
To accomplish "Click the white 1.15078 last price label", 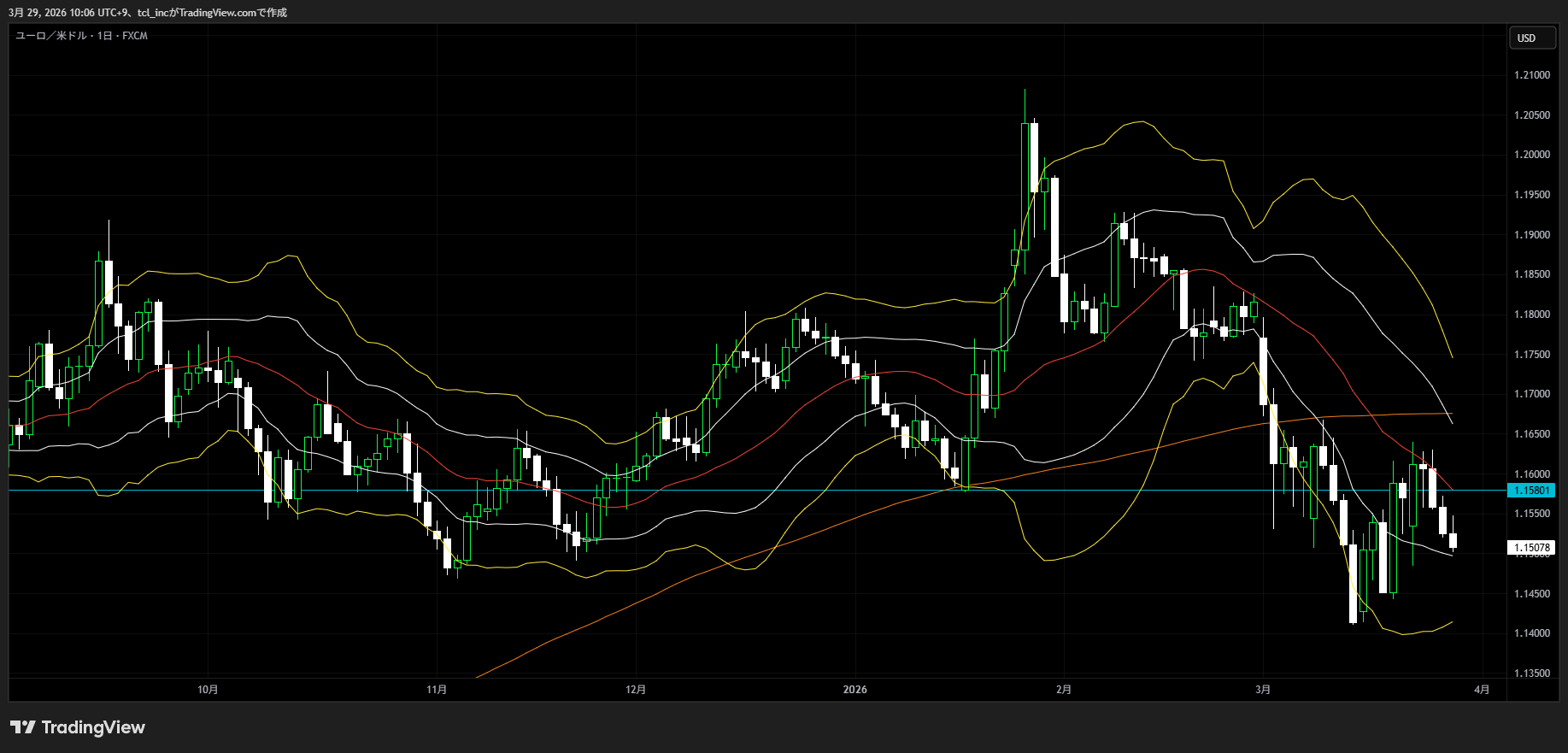I will (1531, 548).
